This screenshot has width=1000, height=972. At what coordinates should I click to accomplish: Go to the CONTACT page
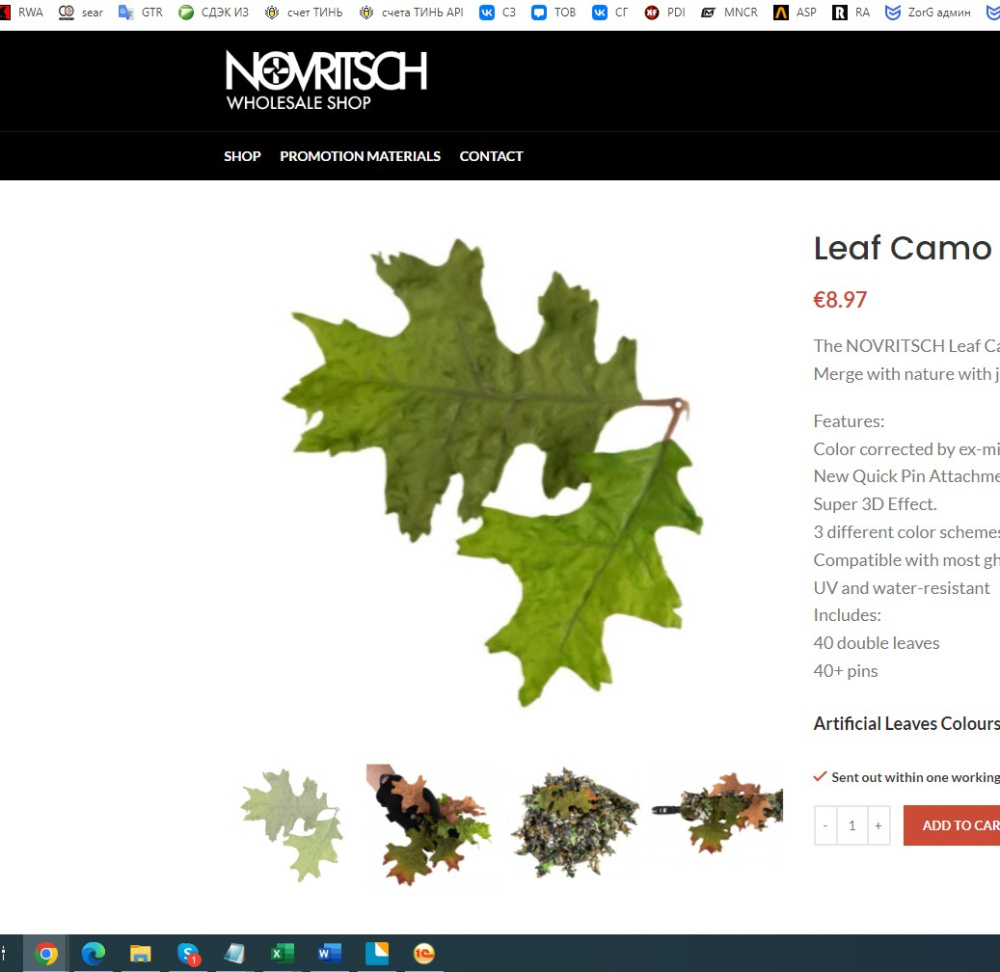click(491, 156)
